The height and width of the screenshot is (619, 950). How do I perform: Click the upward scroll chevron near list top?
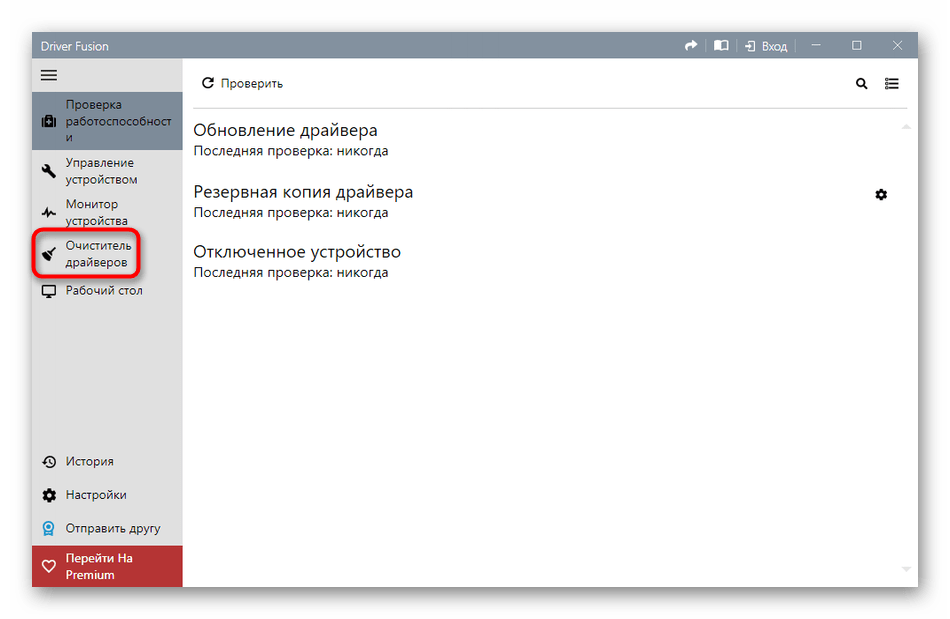(906, 127)
